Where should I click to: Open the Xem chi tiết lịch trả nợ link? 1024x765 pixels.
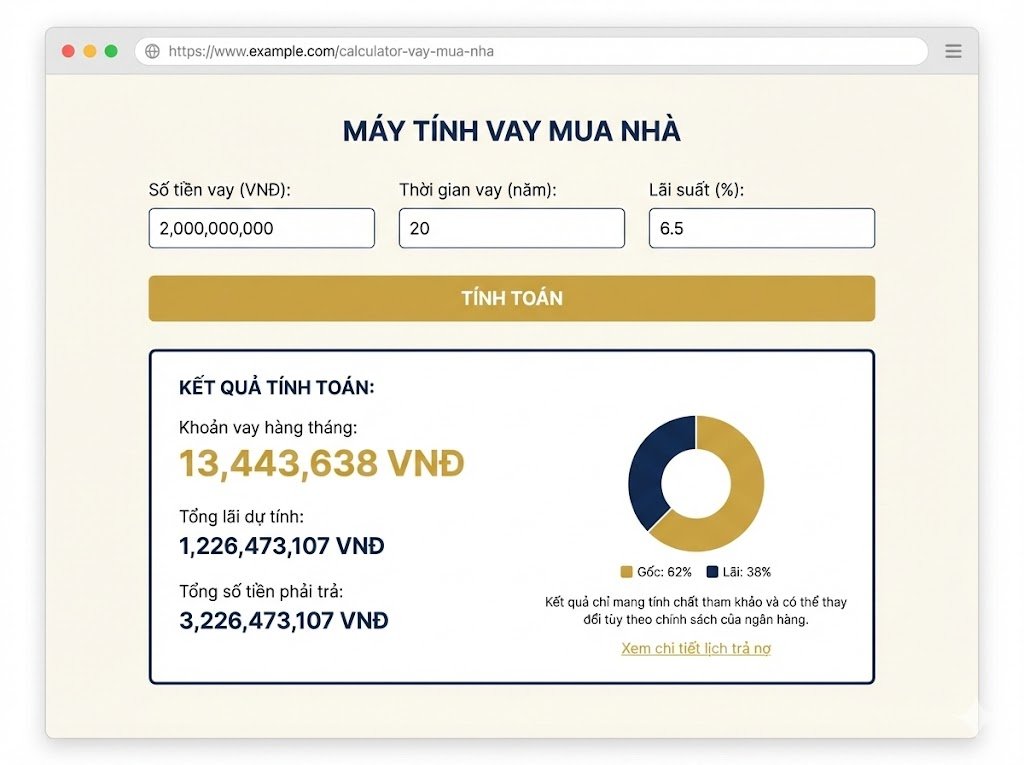coord(696,648)
